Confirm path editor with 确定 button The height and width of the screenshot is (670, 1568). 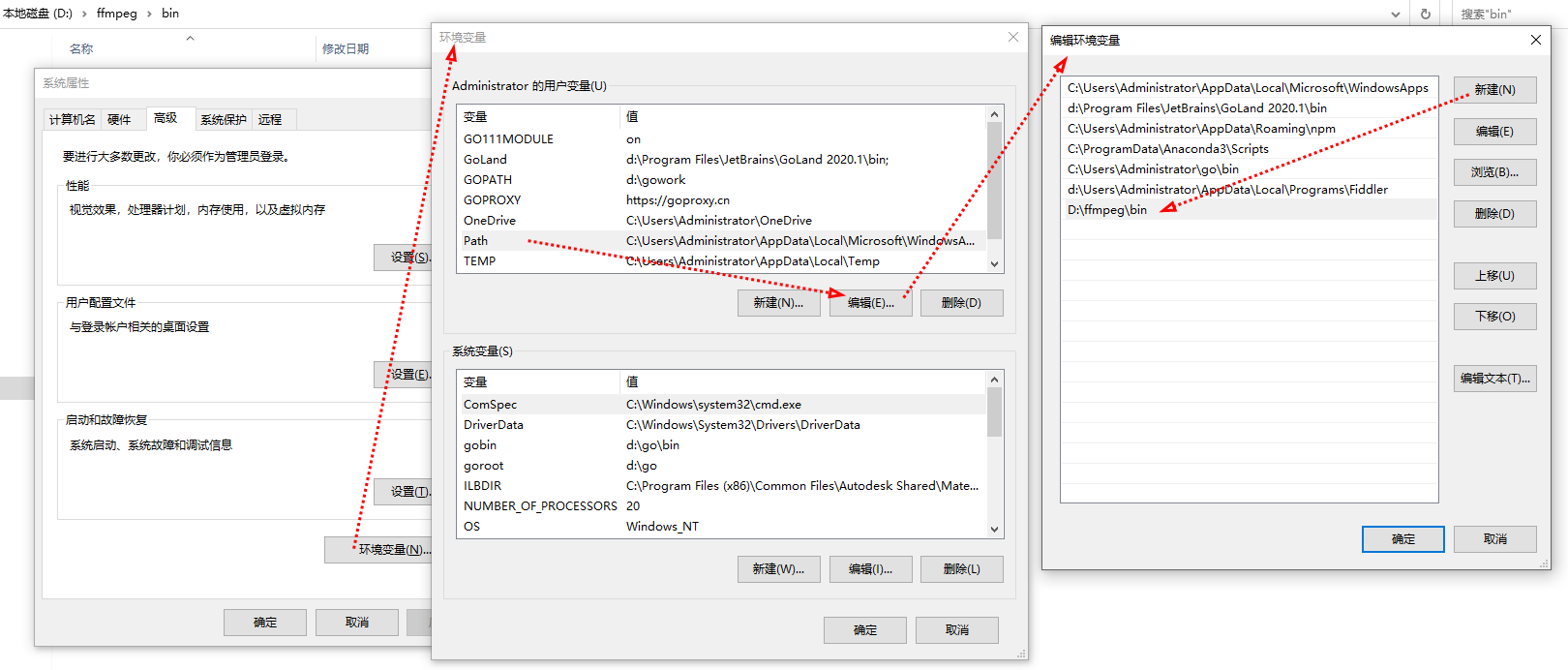pyautogui.click(x=1402, y=539)
